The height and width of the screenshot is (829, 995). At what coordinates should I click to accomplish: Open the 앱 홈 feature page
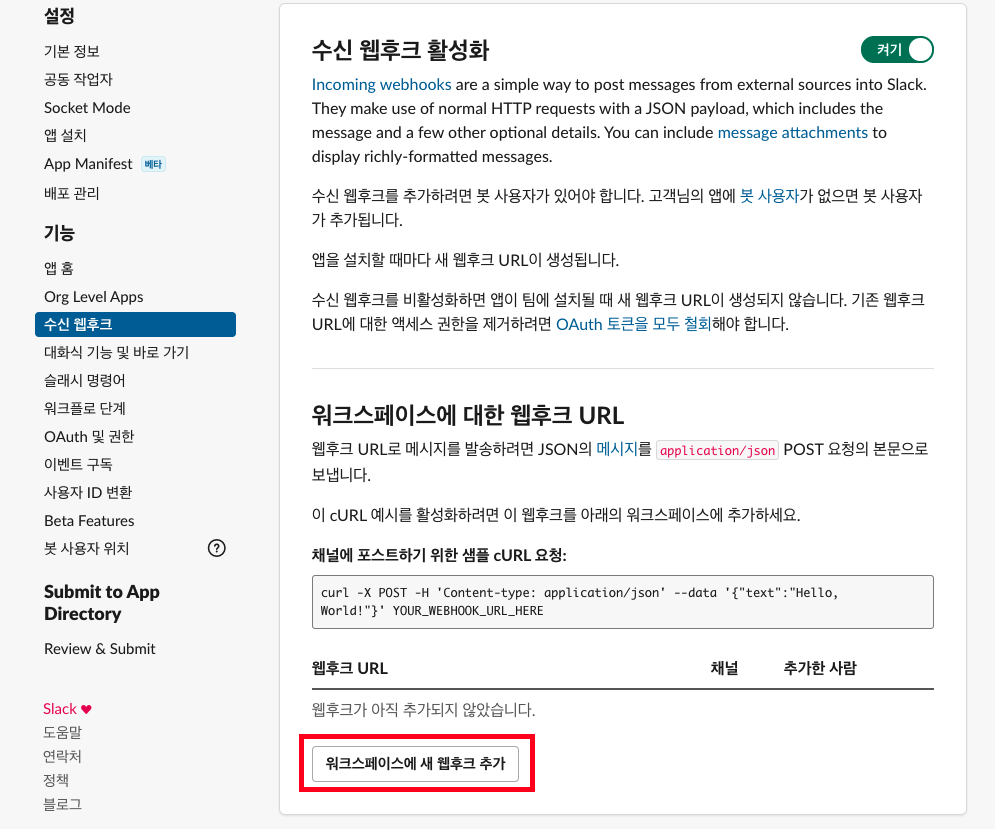[x=58, y=268]
